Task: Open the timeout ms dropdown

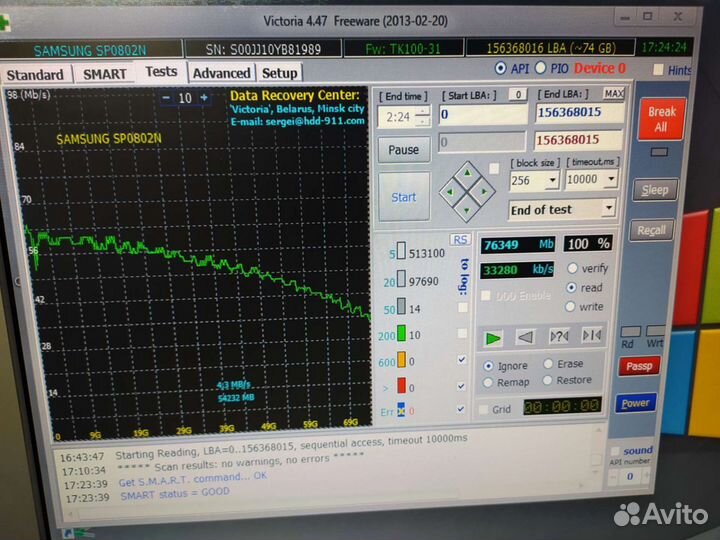Action: point(611,178)
